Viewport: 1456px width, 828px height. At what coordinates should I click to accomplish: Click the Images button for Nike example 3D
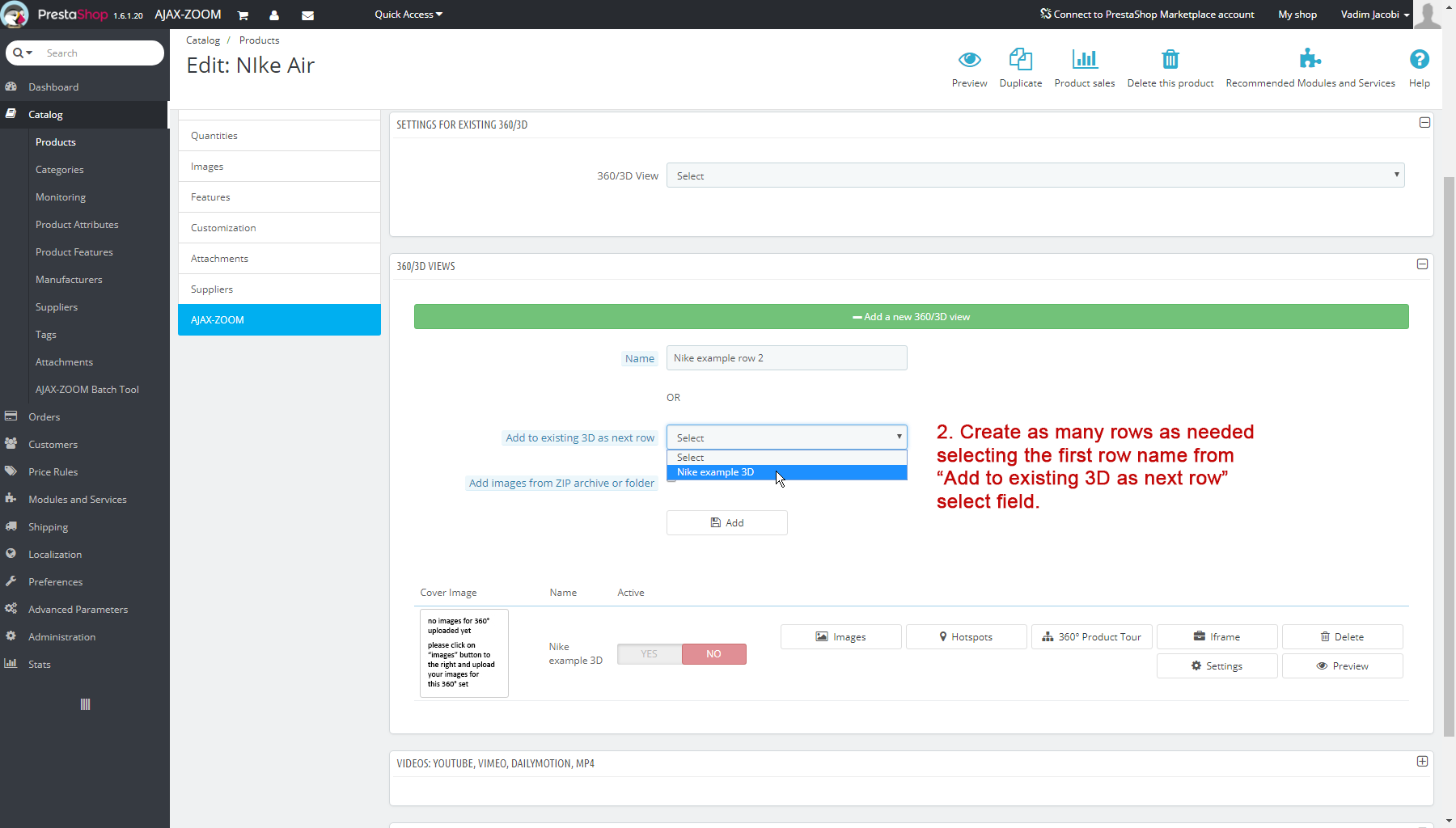coord(841,637)
